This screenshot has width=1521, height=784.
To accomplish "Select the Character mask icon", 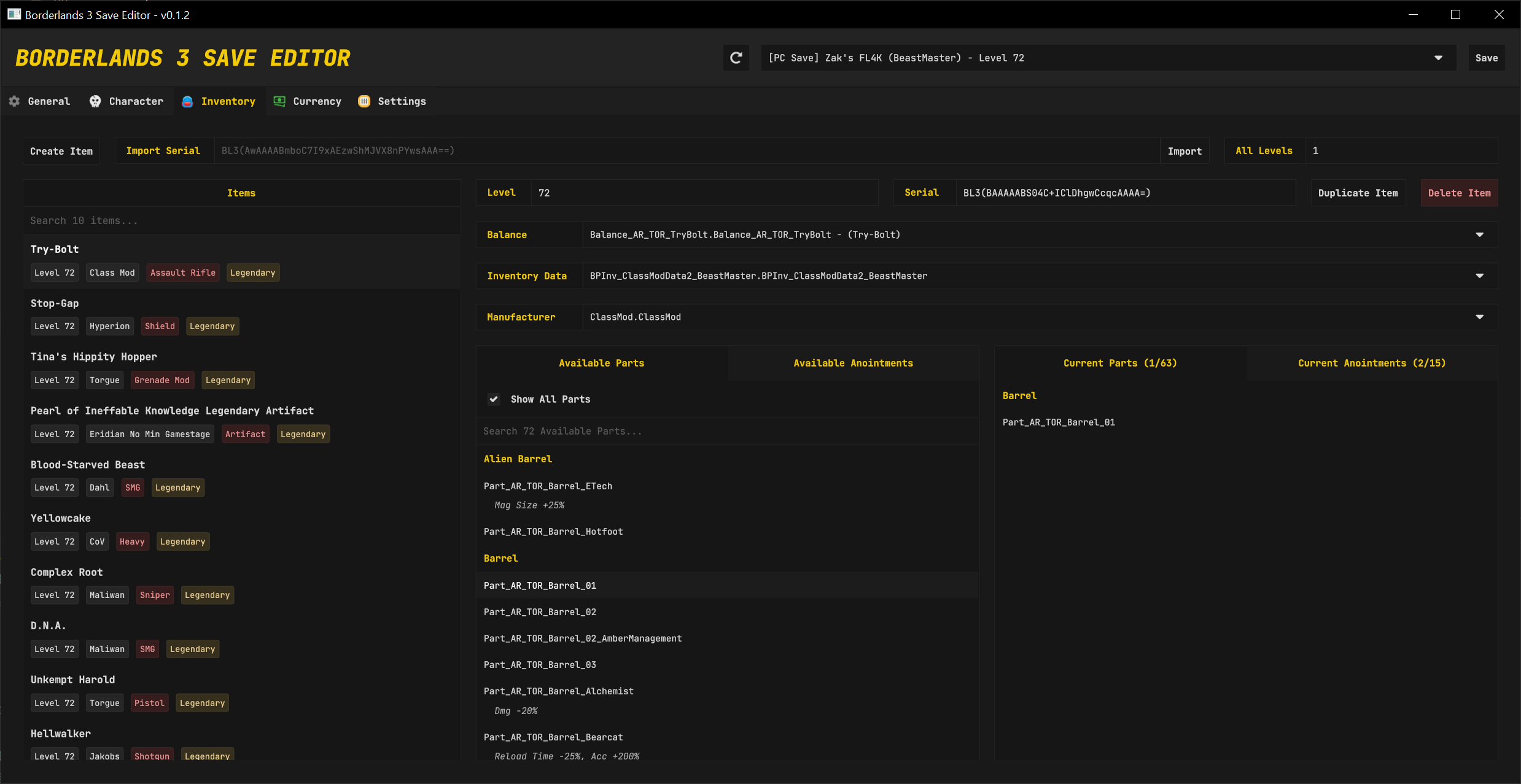I will click(x=95, y=101).
